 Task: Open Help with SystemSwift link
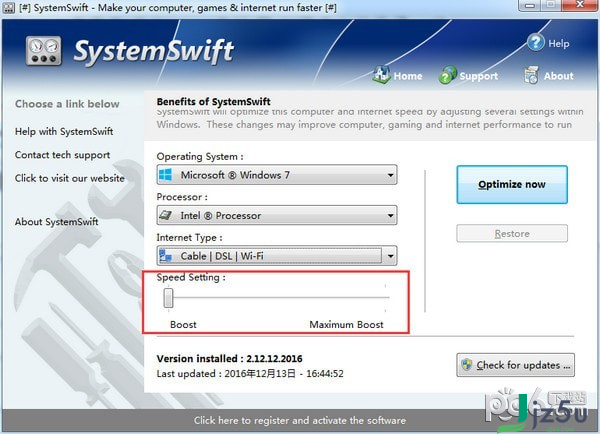[x=64, y=131]
